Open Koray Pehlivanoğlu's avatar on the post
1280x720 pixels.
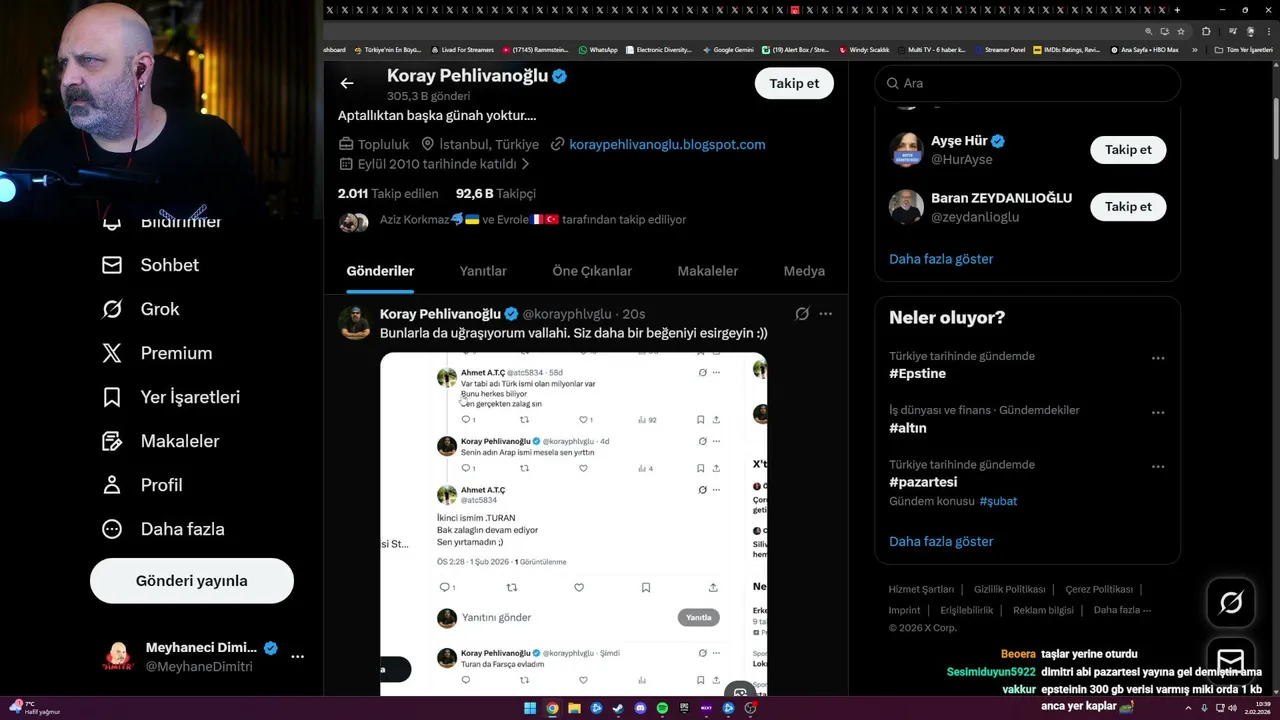point(354,324)
